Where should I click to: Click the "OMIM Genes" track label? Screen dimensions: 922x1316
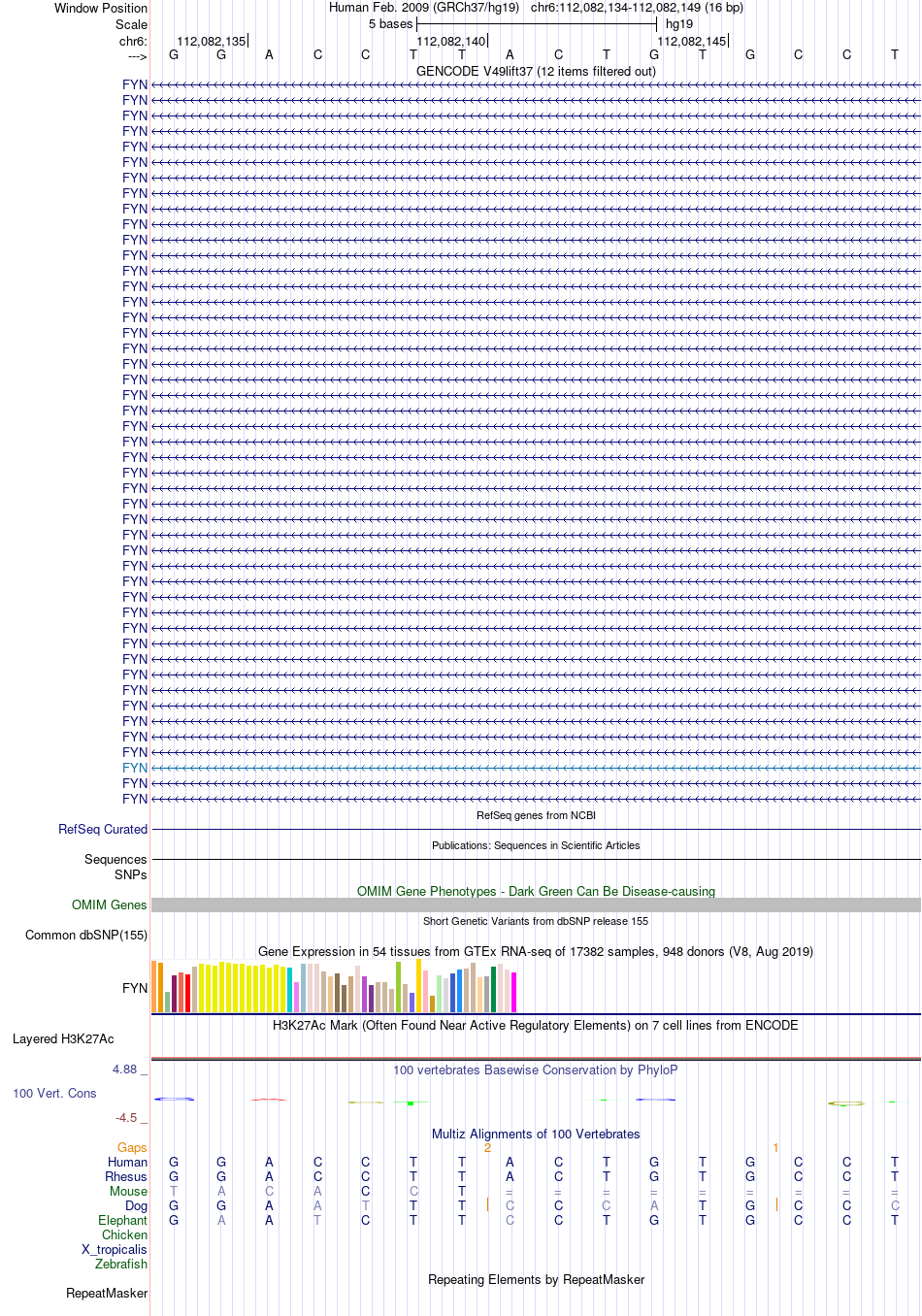click(110, 905)
